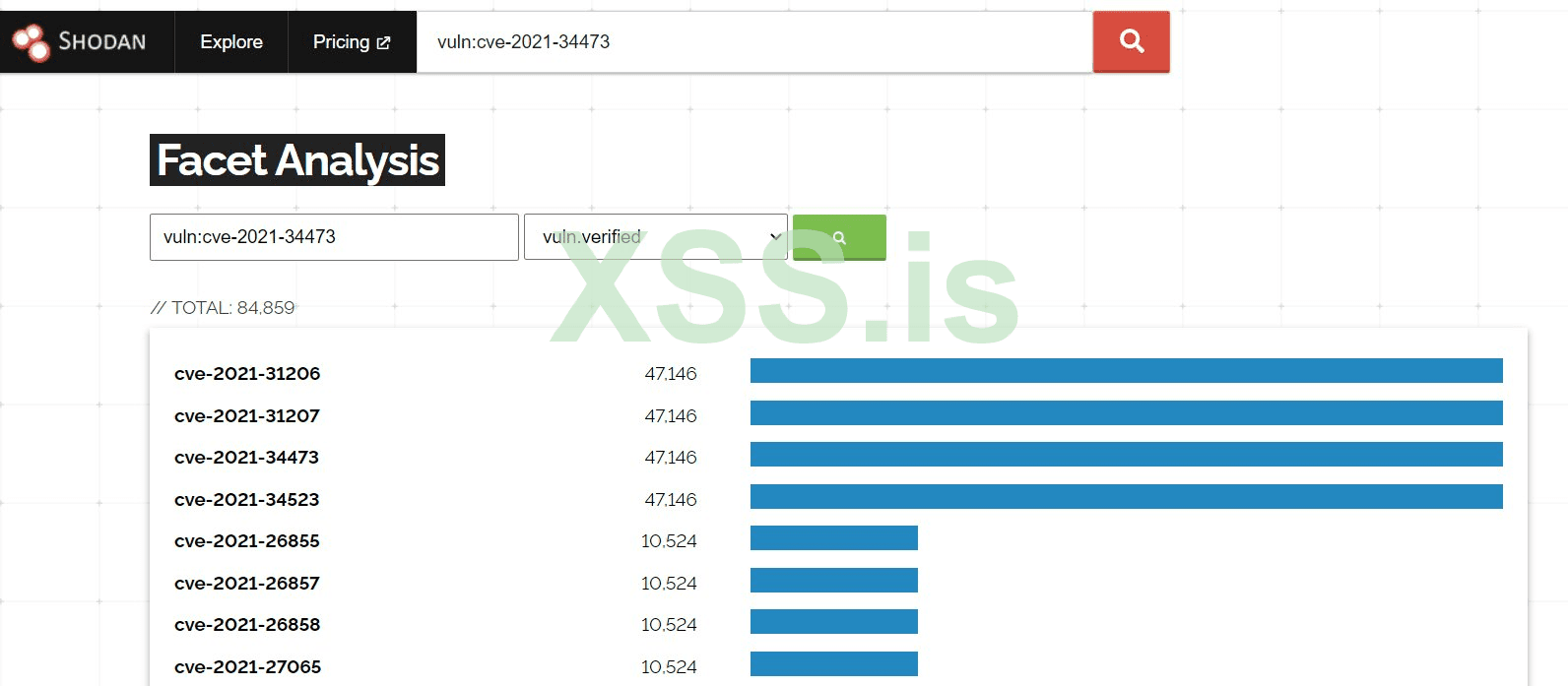Click the blue bar for cve-2021-34473
The width and height of the screenshot is (1568, 686).
coord(1127,454)
